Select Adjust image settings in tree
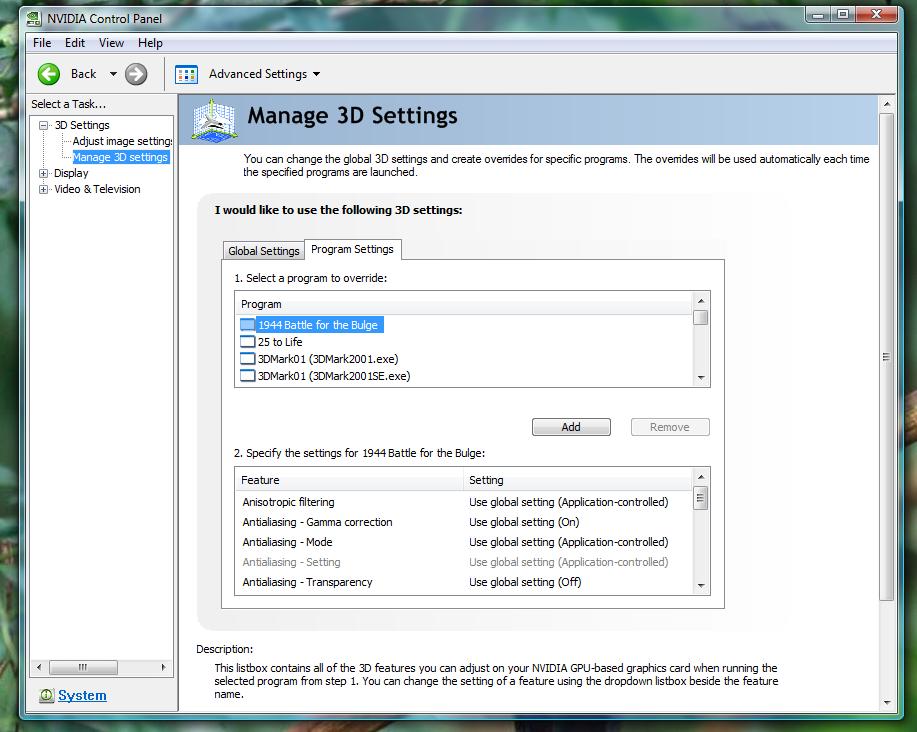This screenshot has width=917, height=732. (122, 141)
